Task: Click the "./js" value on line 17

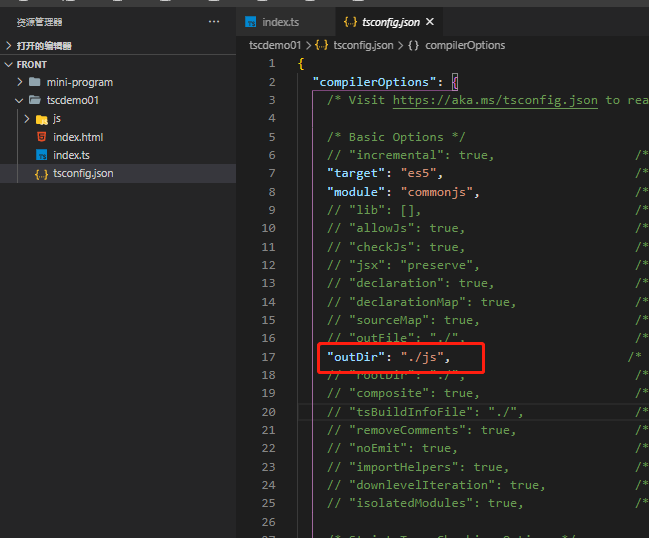Action: coord(422,357)
